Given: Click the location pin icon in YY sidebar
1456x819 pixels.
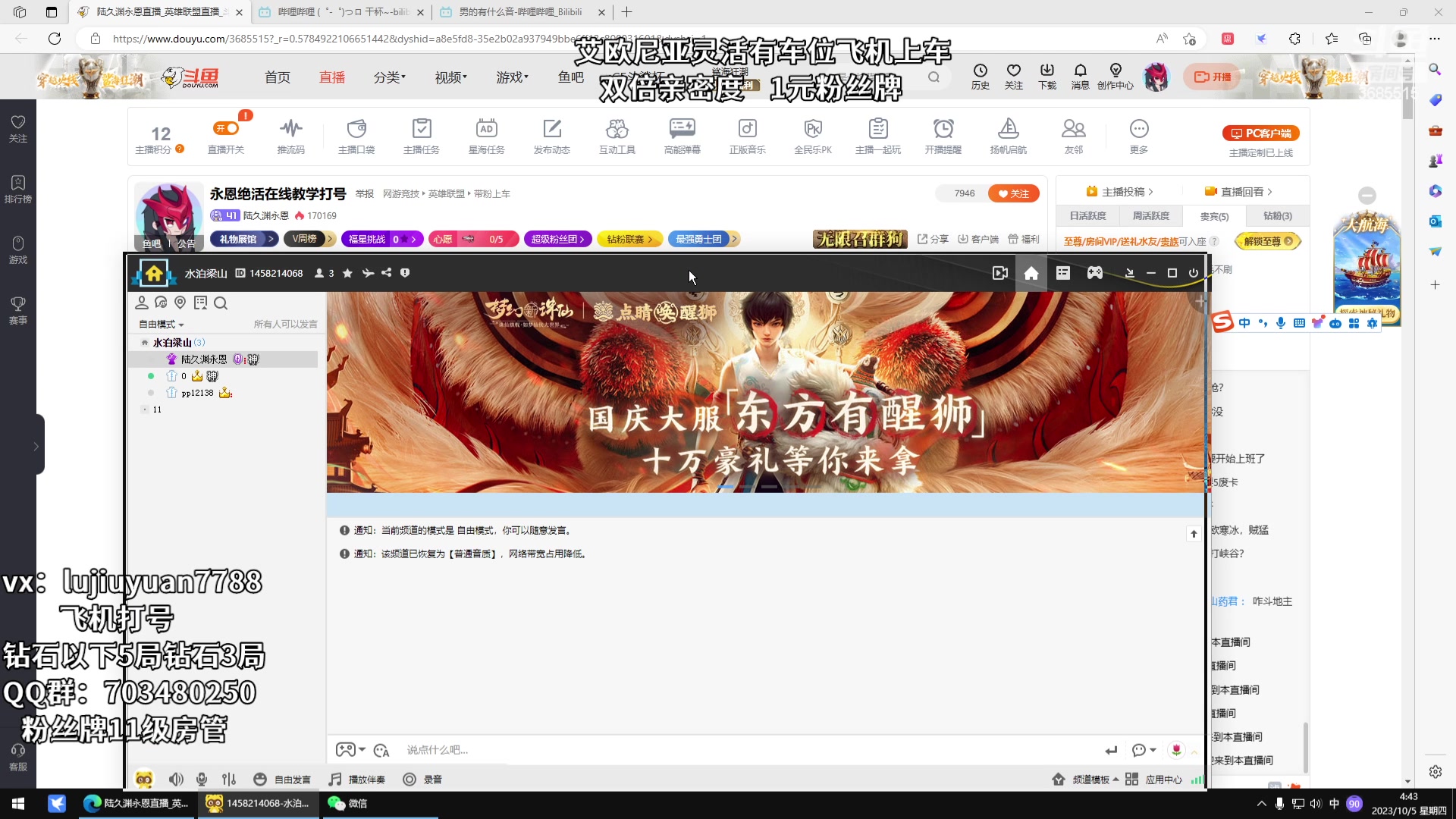Looking at the screenshot, I should click(x=180, y=303).
